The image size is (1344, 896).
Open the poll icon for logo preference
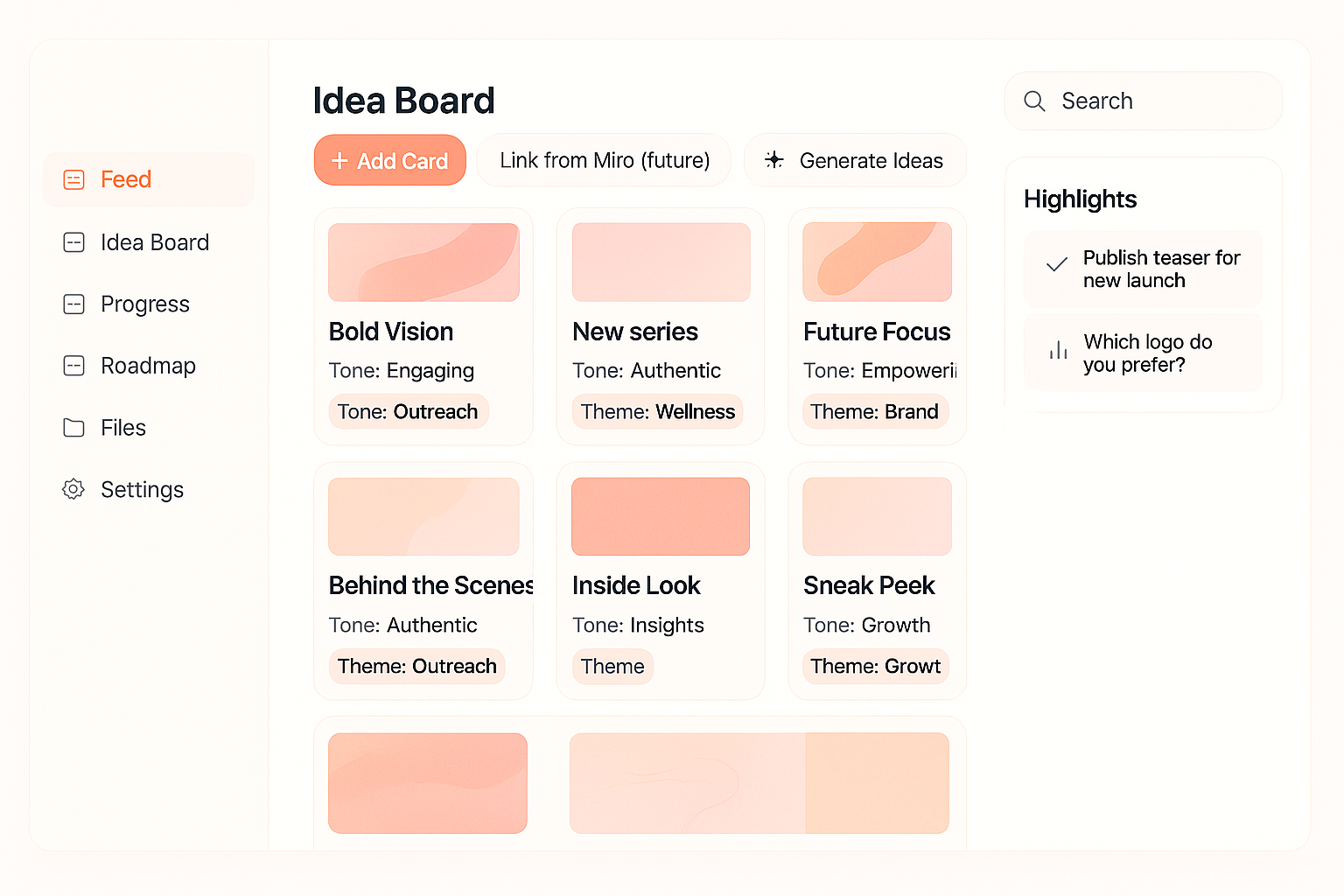(x=1058, y=351)
